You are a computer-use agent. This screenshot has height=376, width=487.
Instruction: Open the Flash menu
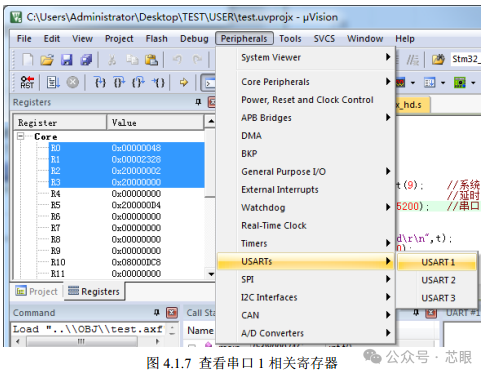point(156,39)
